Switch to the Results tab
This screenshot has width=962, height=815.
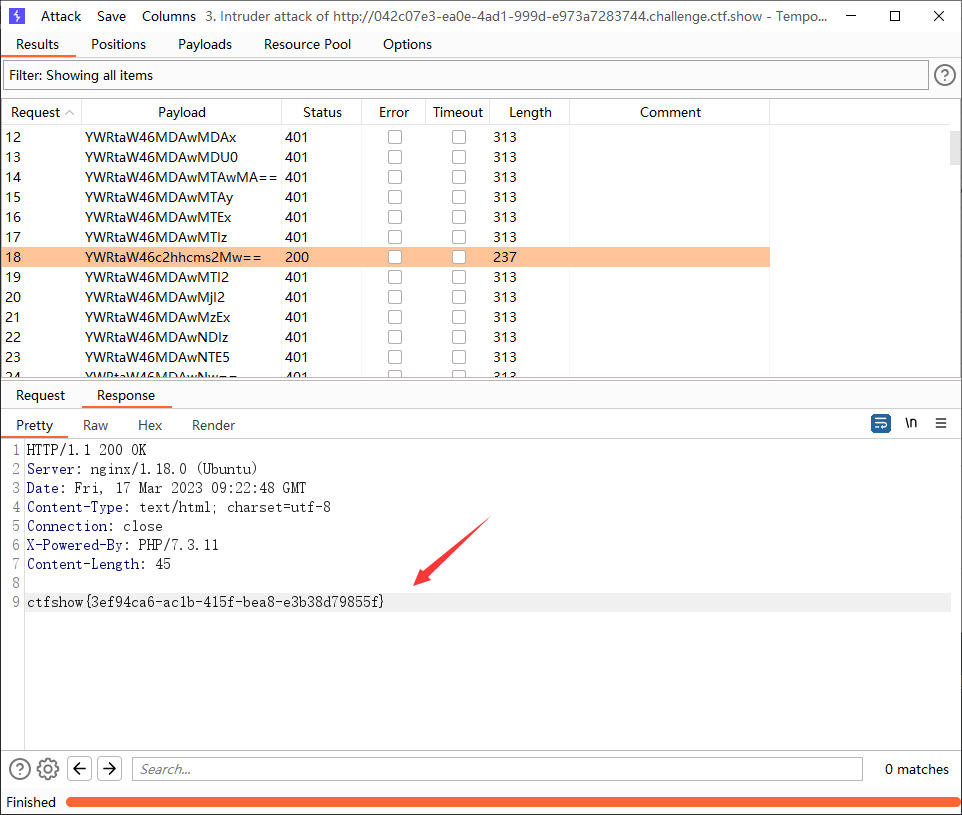tap(37, 45)
